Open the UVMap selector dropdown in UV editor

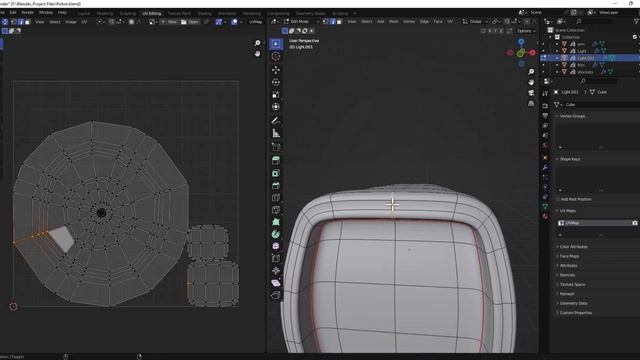point(256,22)
